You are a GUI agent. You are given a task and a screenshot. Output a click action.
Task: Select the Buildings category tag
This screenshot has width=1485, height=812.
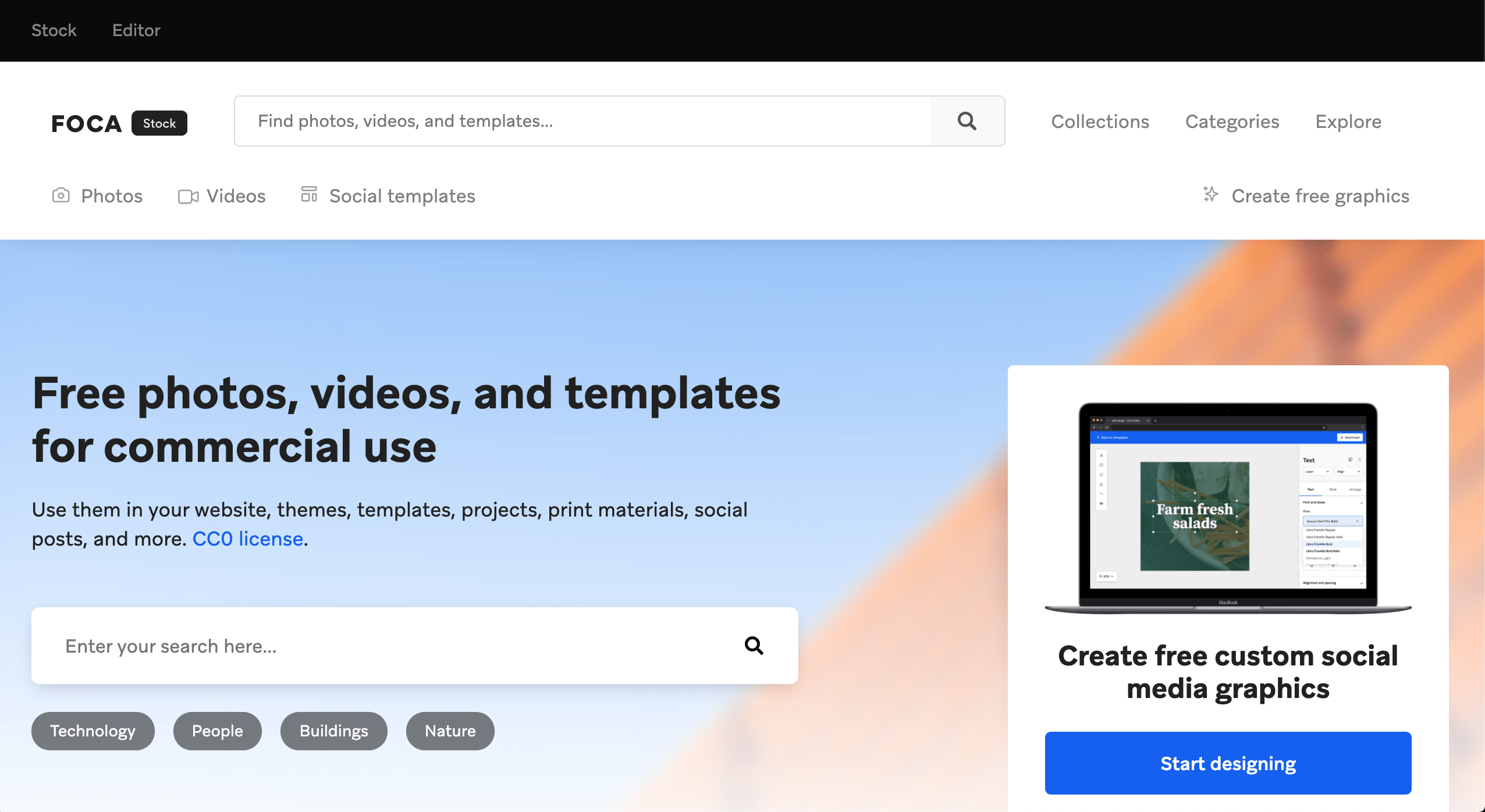point(333,730)
